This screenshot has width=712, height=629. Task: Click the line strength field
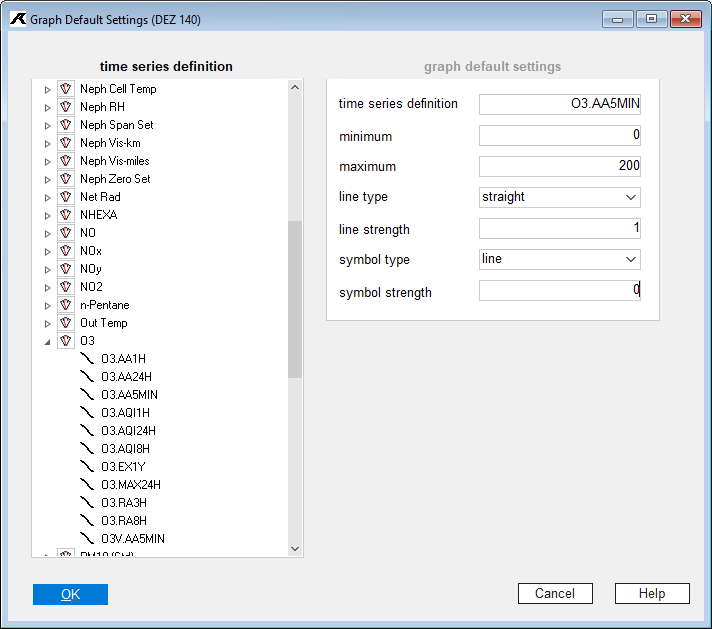pos(559,228)
